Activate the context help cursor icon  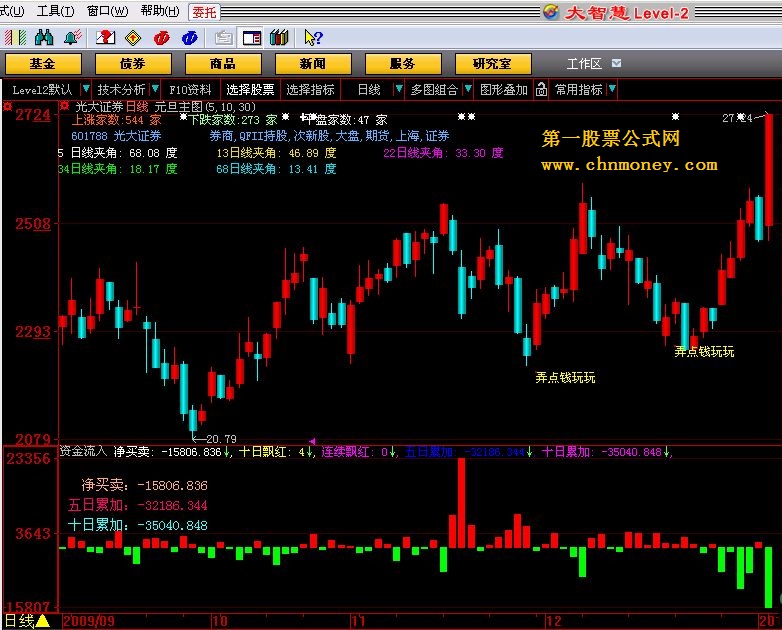tap(314, 37)
